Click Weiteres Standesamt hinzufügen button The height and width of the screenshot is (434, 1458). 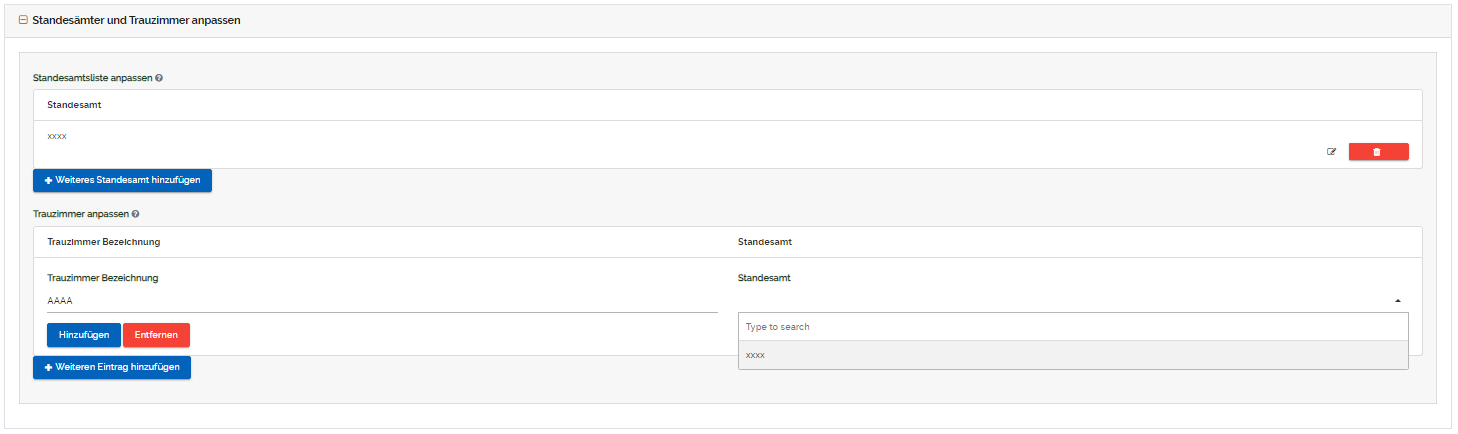(122, 180)
